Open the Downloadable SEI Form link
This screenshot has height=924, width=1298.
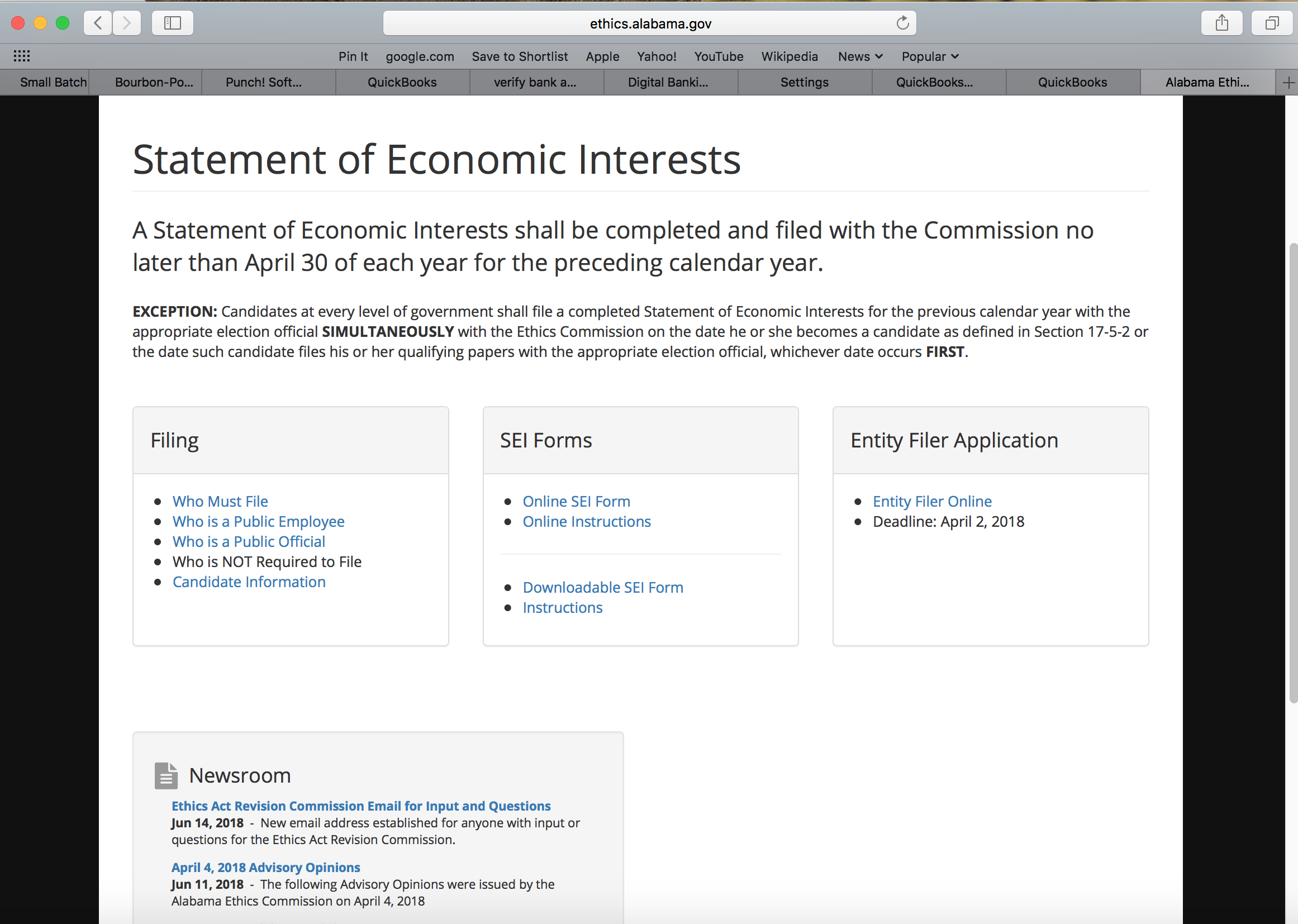(x=602, y=587)
